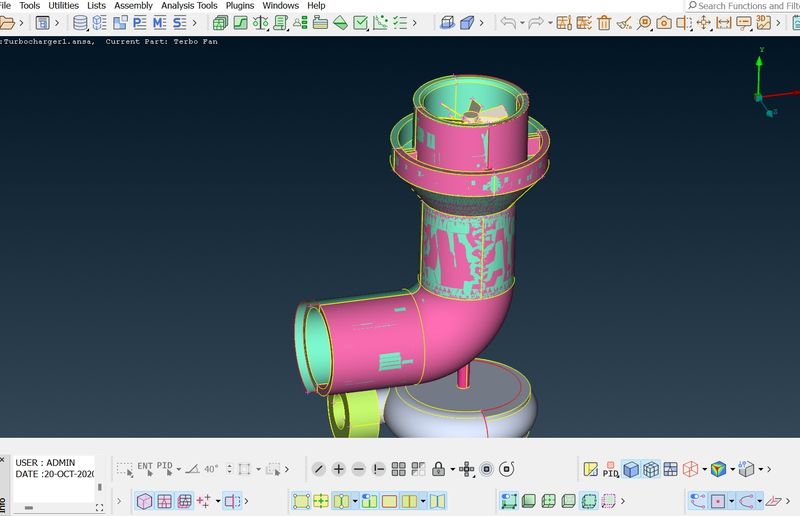This screenshot has width=800, height=516.
Task: Click the PID color display icon
Action: click(x=610, y=469)
